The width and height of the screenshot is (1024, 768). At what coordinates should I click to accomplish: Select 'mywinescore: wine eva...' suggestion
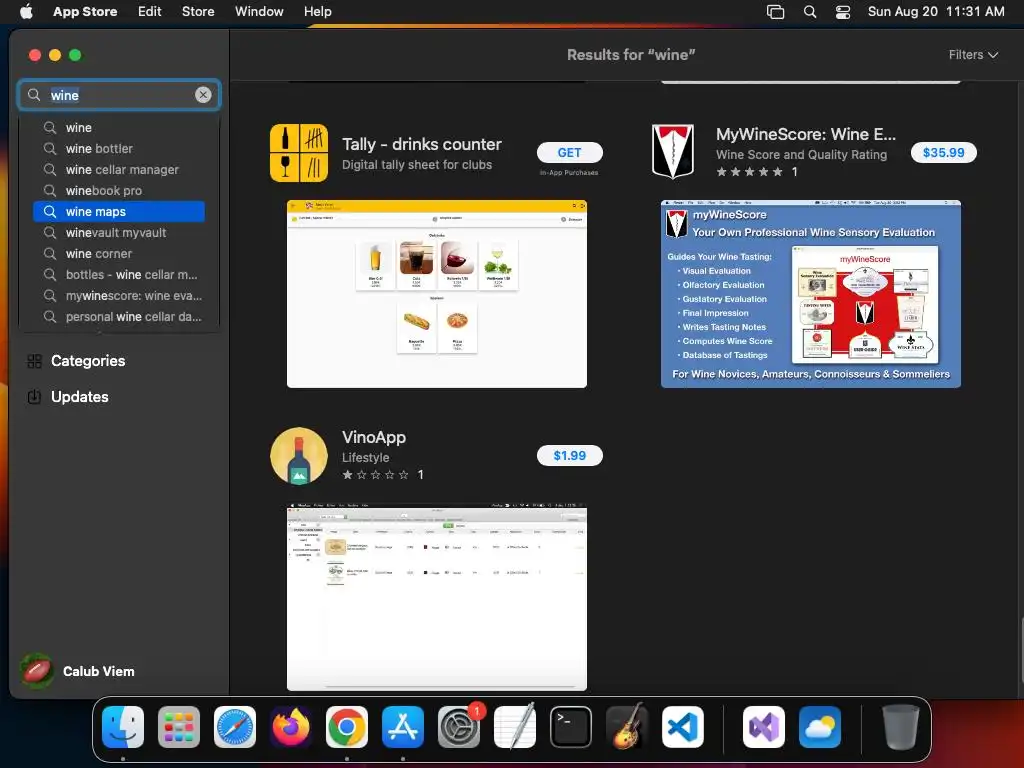[x=119, y=295]
